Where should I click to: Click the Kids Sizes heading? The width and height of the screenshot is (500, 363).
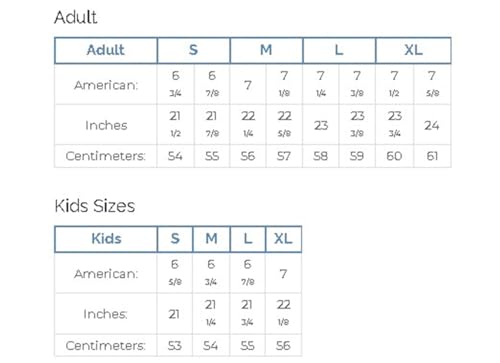95,206
